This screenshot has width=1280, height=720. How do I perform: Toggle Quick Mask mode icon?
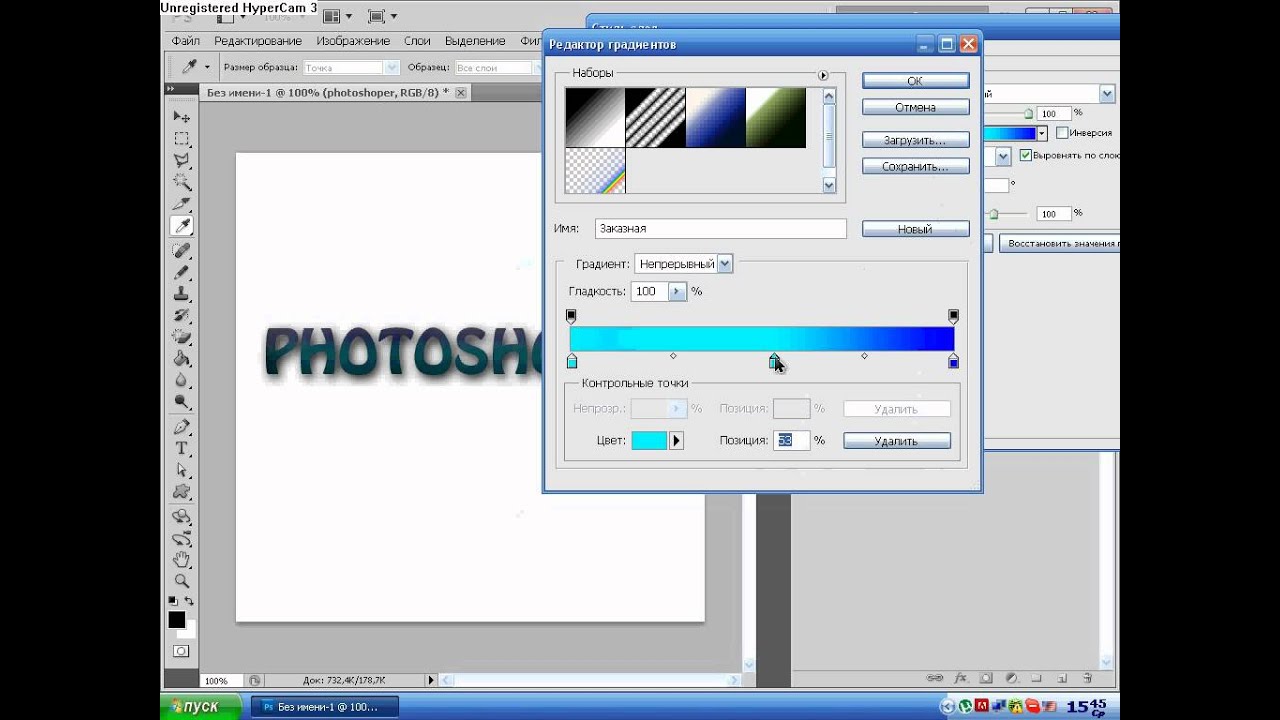tap(181, 651)
